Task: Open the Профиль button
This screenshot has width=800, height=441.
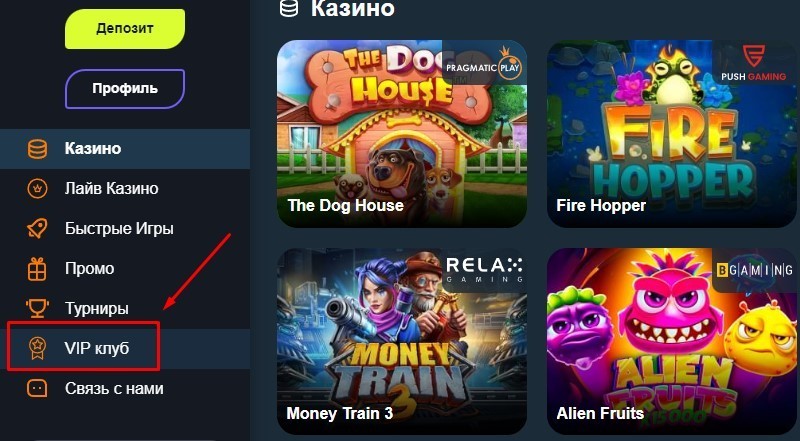Action: (125, 89)
